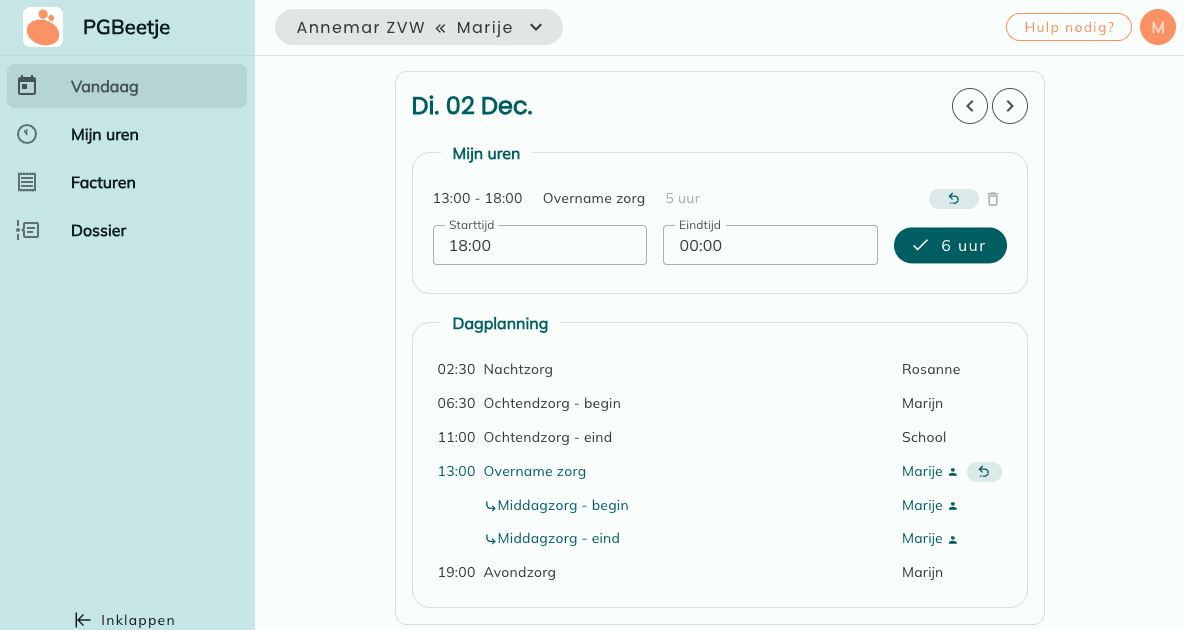Open the Facturen menu item

pyautogui.click(x=103, y=182)
